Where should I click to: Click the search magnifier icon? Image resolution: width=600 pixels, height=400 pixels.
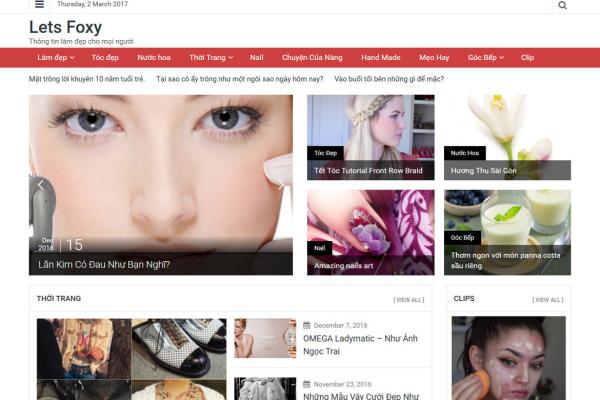pos(562,5)
